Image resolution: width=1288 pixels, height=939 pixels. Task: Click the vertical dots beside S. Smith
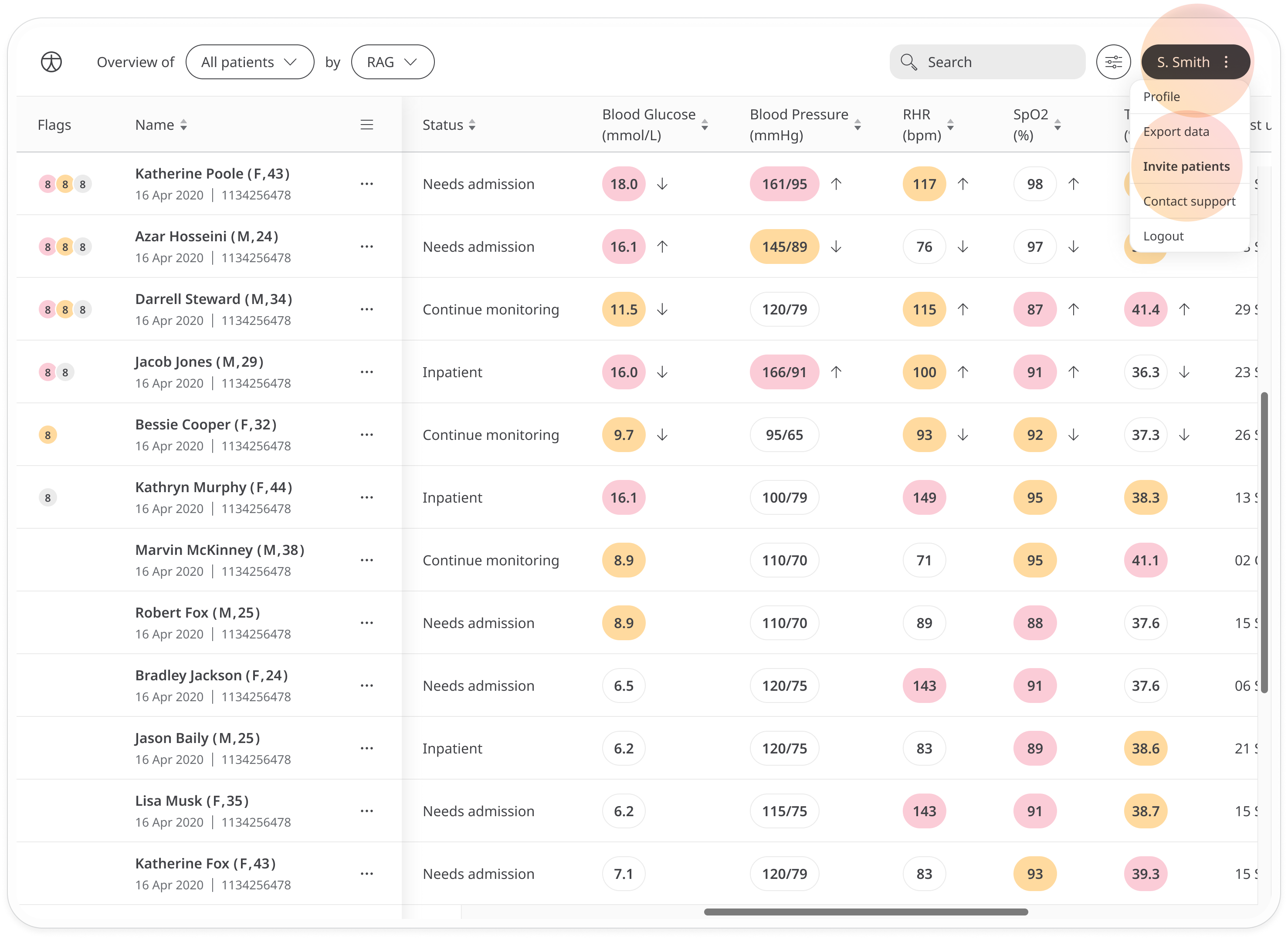coord(1226,62)
